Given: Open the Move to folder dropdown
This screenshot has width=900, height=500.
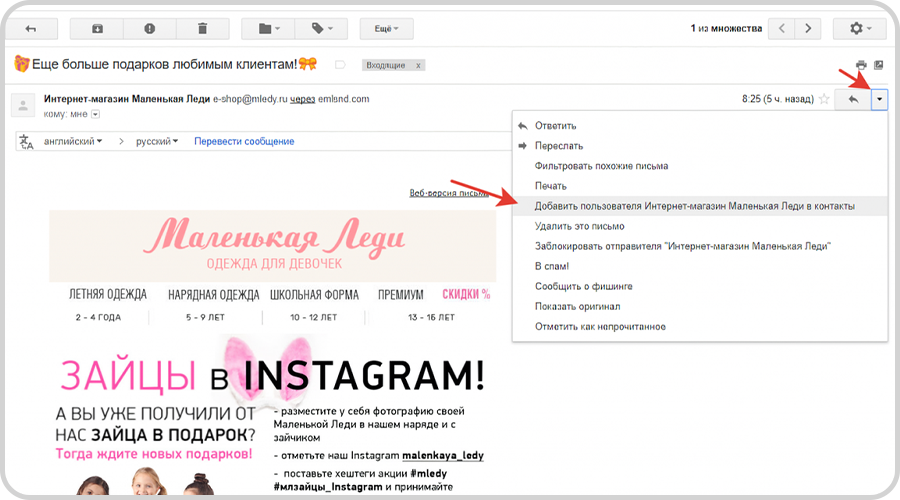Looking at the screenshot, I should pyautogui.click(x=268, y=28).
